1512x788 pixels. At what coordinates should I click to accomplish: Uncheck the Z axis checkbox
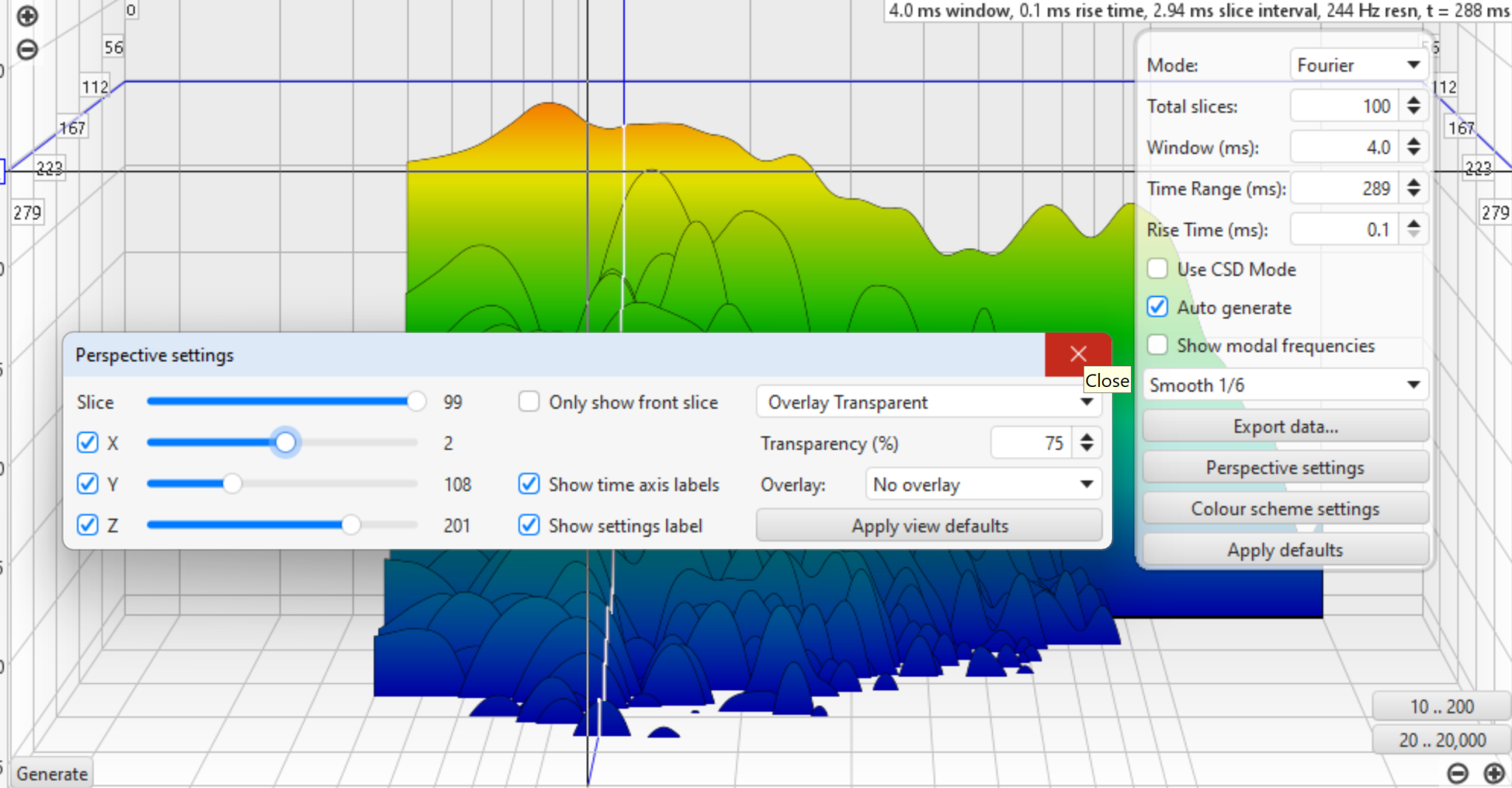(87, 525)
